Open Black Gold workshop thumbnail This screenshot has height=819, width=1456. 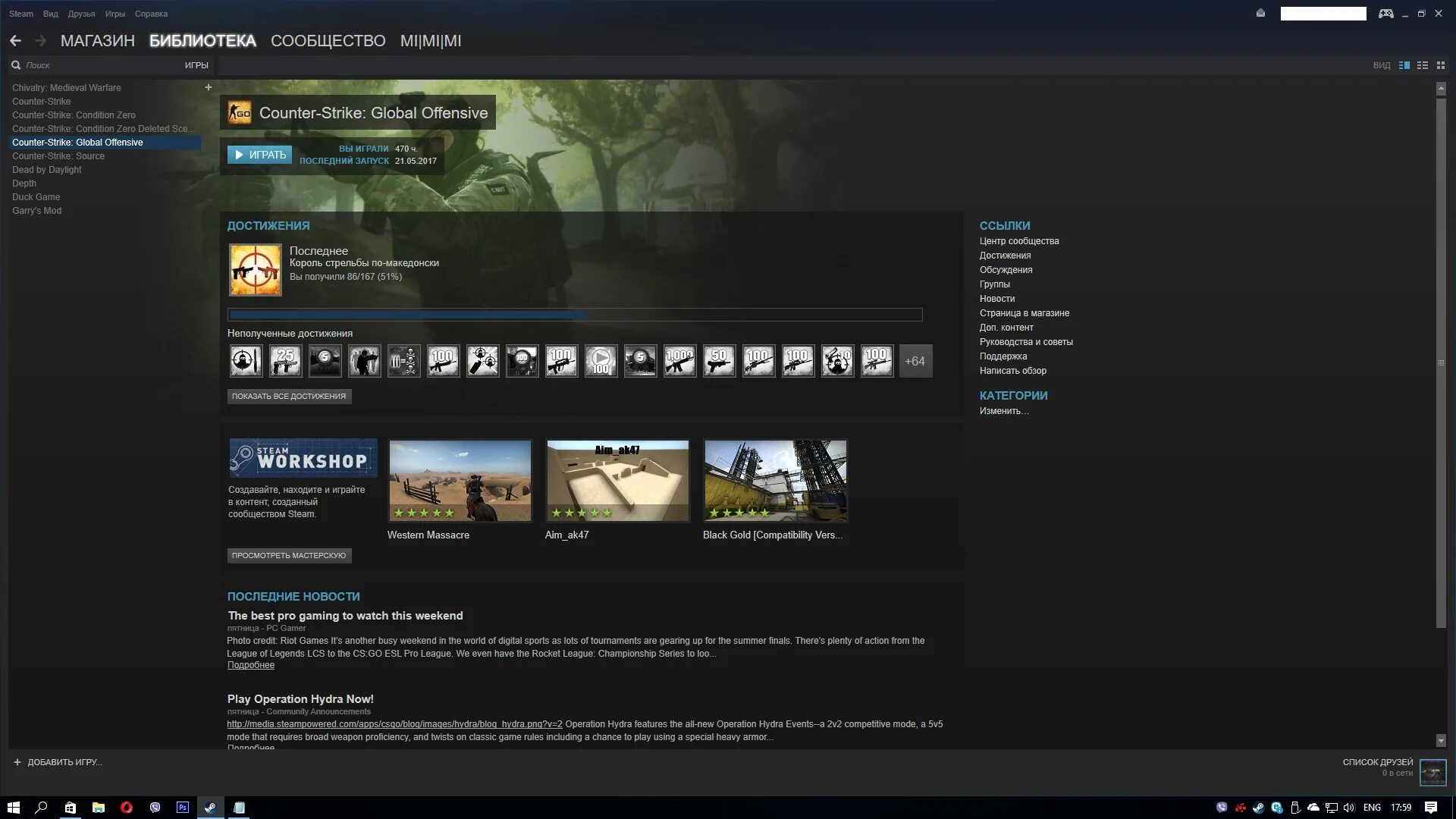(x=776, y=481)
